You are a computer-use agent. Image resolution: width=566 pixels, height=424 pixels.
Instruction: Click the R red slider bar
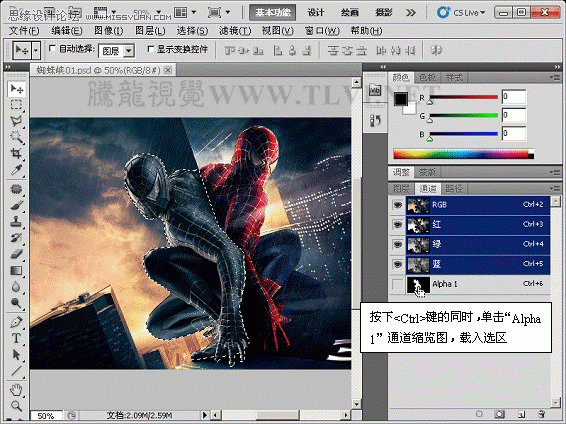463,97
